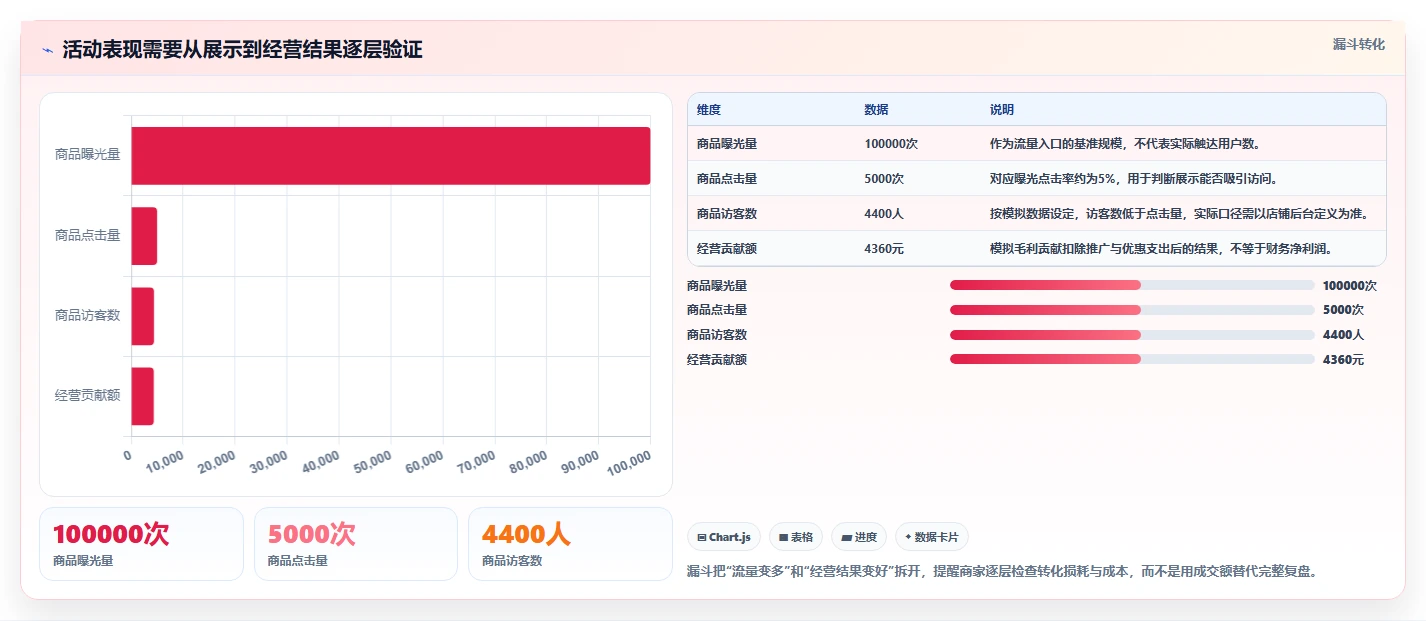Click the x-axis tick 10,000
Viewport: 1426px width, 621px height.
point(165,461)
